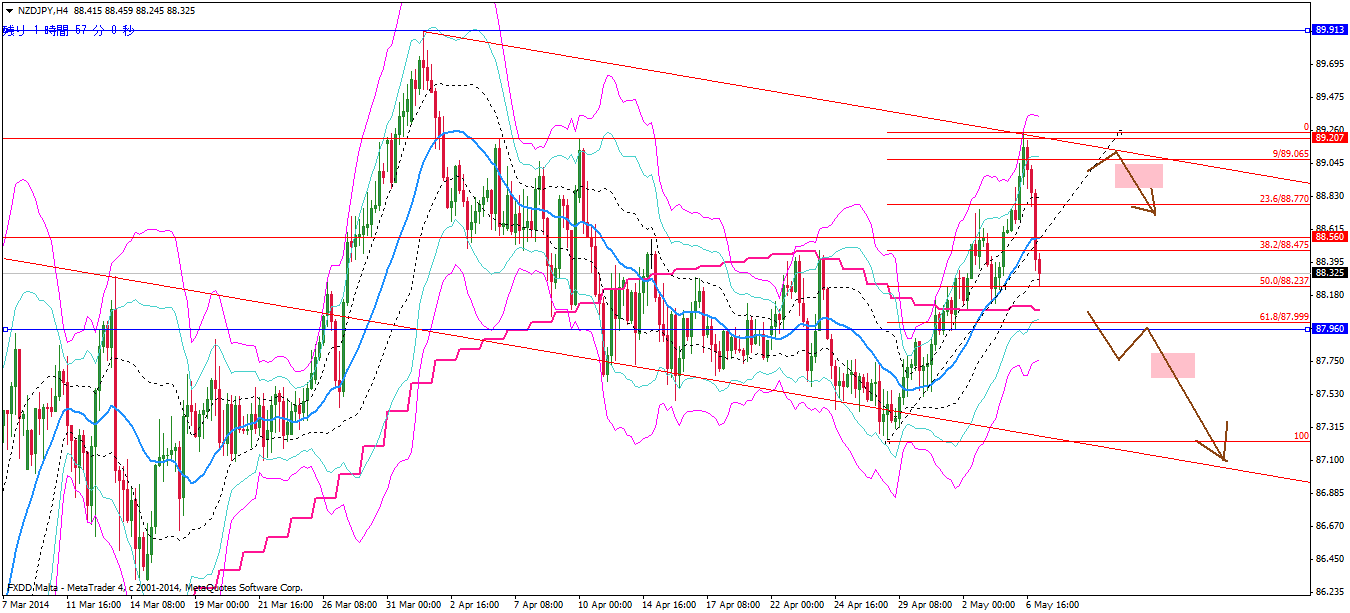Screen dimensions: 1350x613
Task: Click the 88.180 price axis label
Action: tap(1329, 295)
